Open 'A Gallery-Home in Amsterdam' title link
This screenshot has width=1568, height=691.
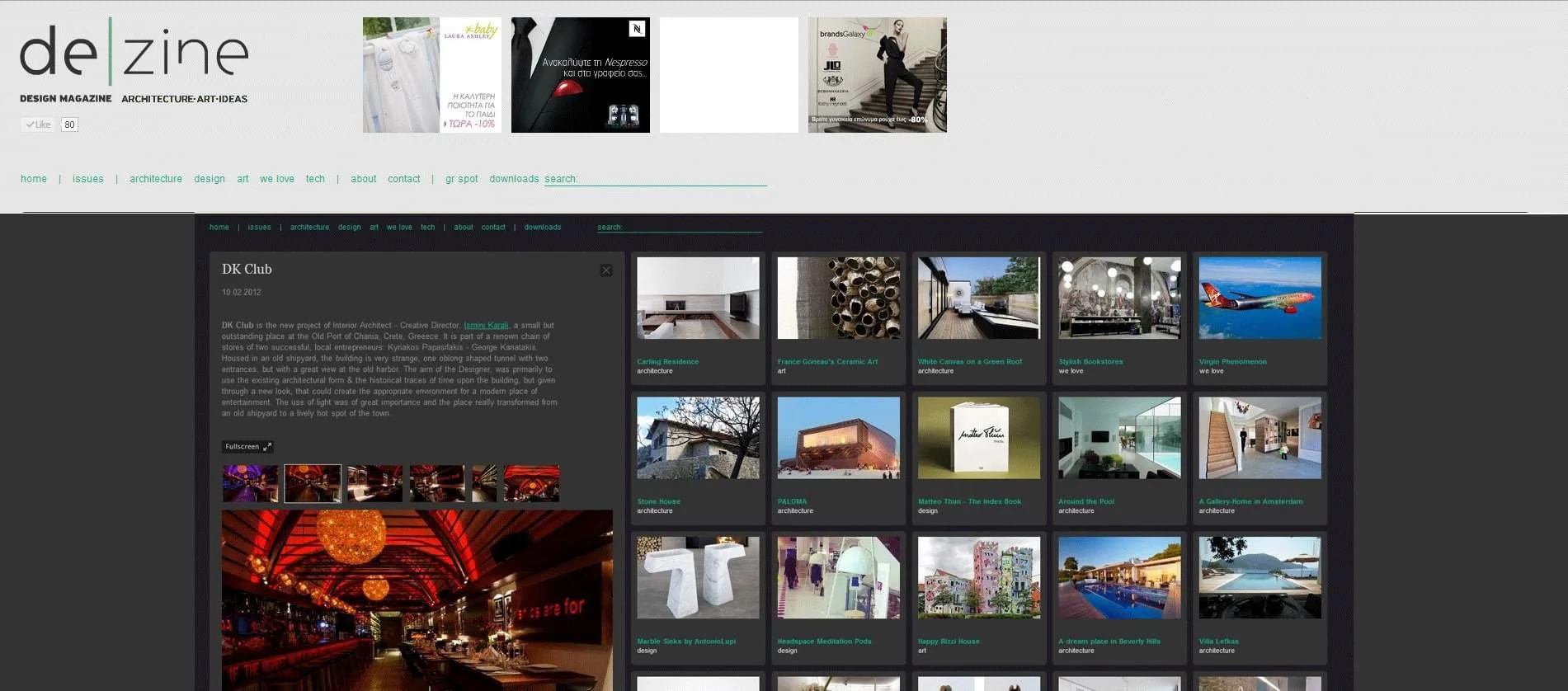(x=1250, y=502)
